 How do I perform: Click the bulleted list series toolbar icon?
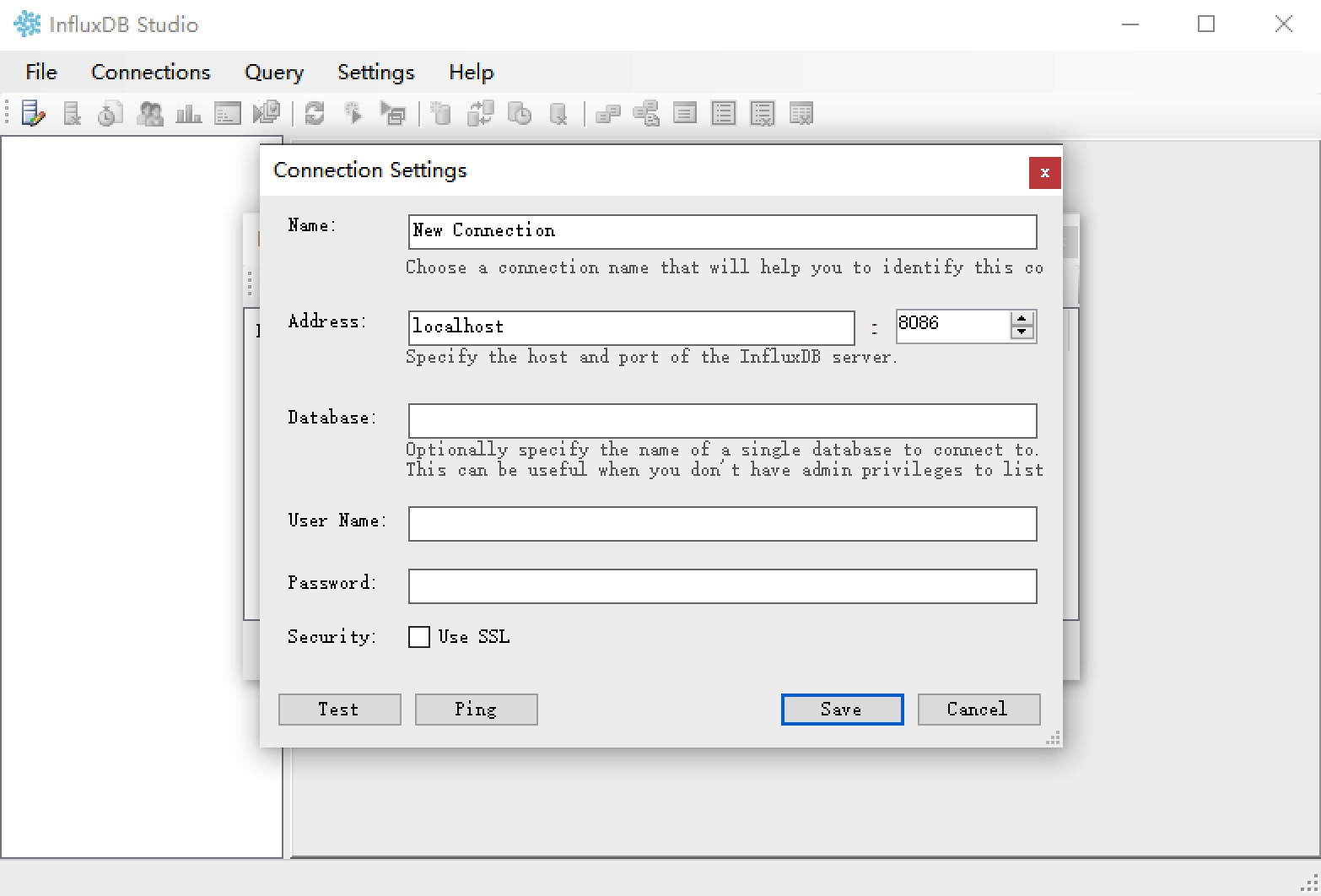pos(724,113)
